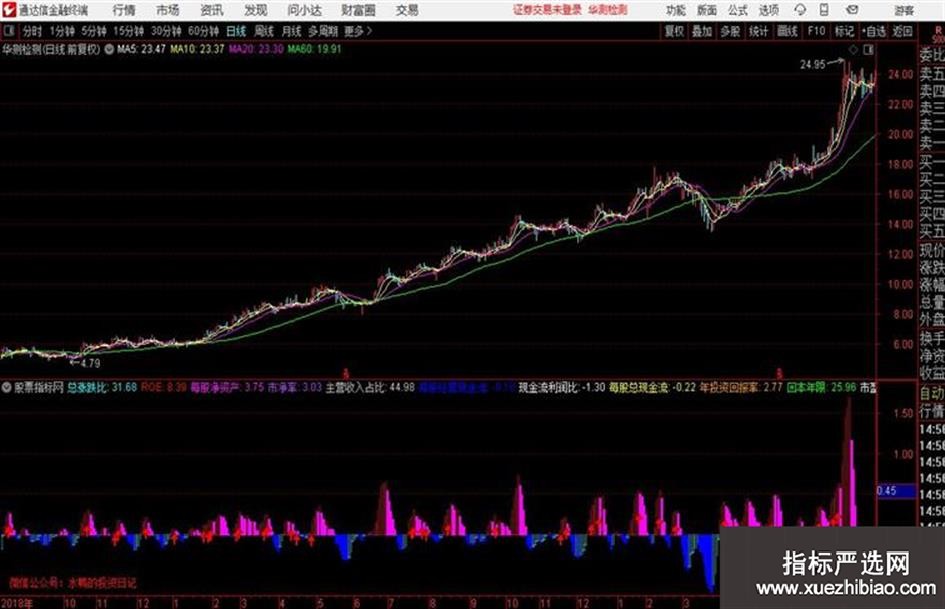945x609 pixels.
Task: Switch to the 15分钟 period tab
Action: pos(129,31)
